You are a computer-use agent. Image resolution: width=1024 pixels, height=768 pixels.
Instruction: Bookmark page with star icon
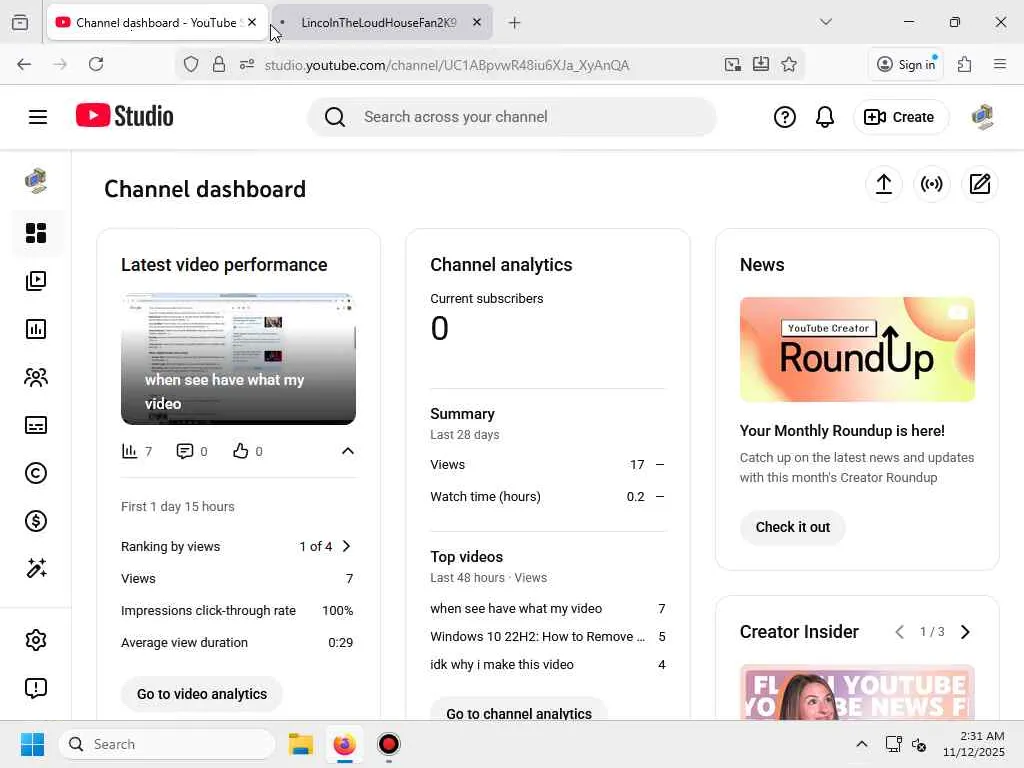[789, 64]
